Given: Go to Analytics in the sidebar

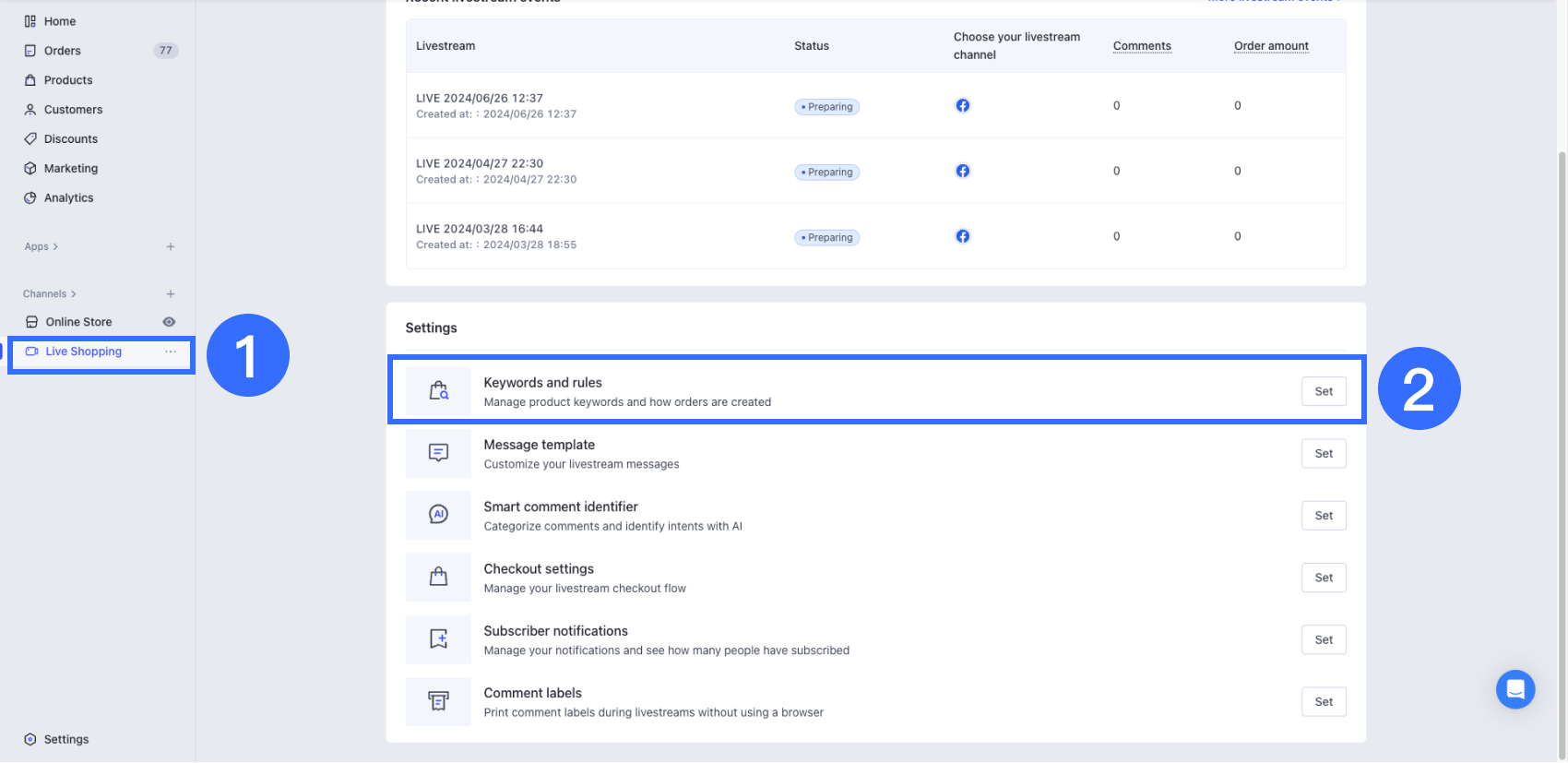Looking at the screenshot, I should (x=68, y=197).
